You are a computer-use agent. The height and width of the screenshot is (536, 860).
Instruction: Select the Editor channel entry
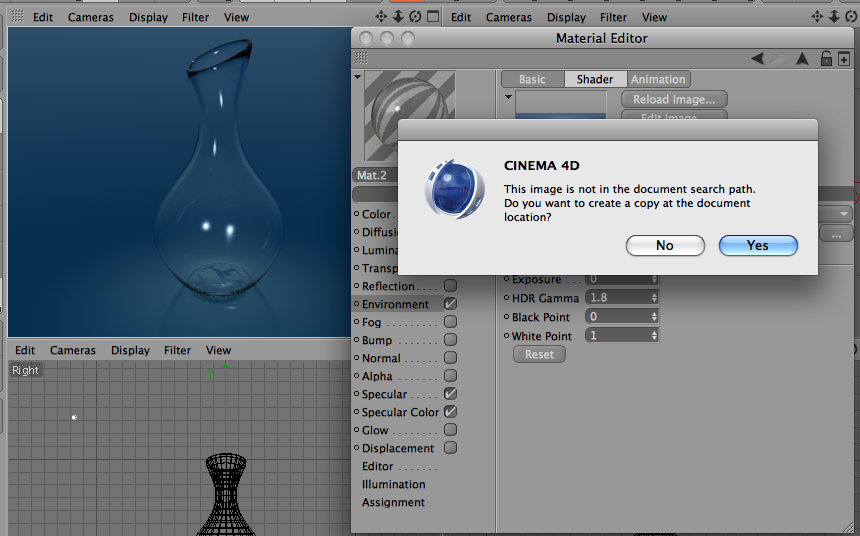[x=377, y=466]
